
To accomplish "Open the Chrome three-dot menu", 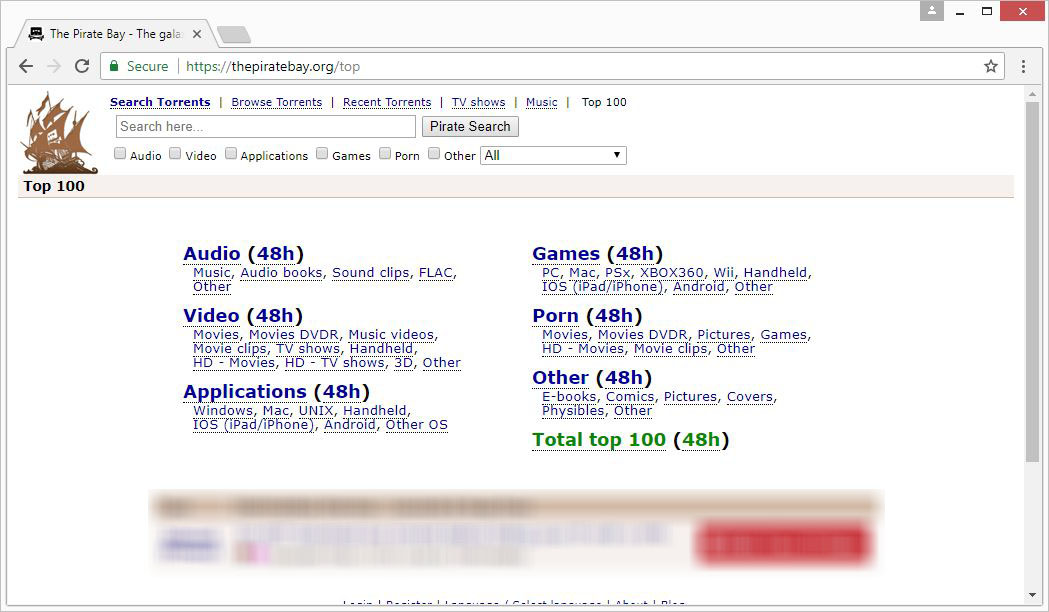I will pos(1023,66).
